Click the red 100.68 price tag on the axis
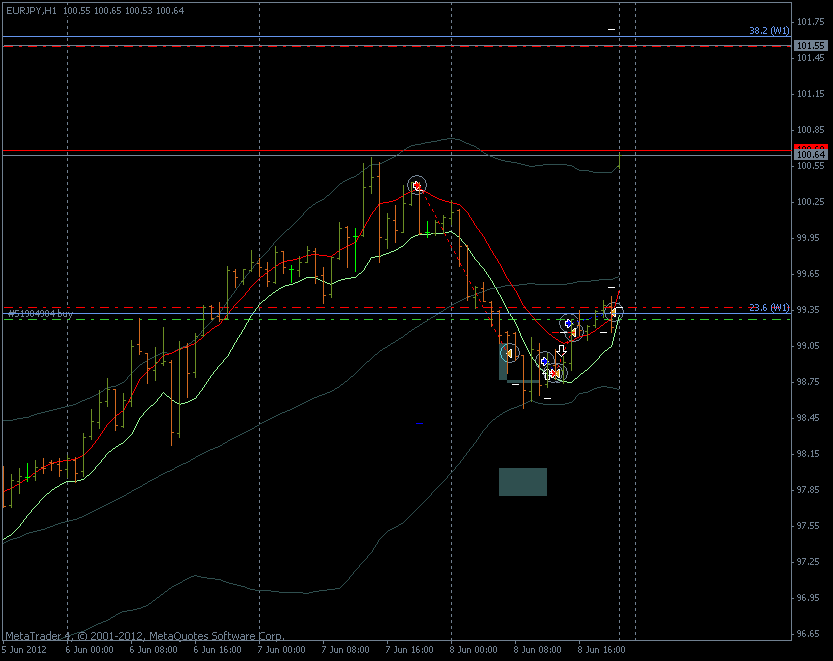This screenshot has width=833, height=661. click(x=811, y=147)
